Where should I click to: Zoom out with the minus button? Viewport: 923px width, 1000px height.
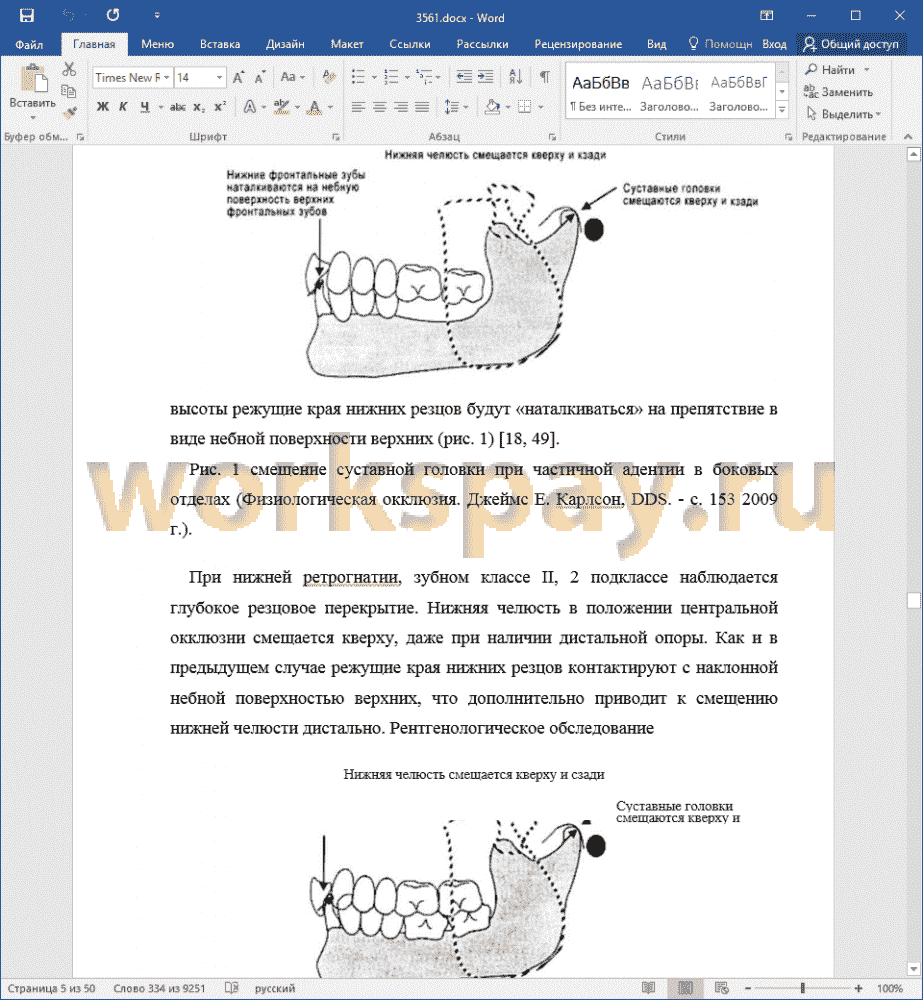point(748,989)
